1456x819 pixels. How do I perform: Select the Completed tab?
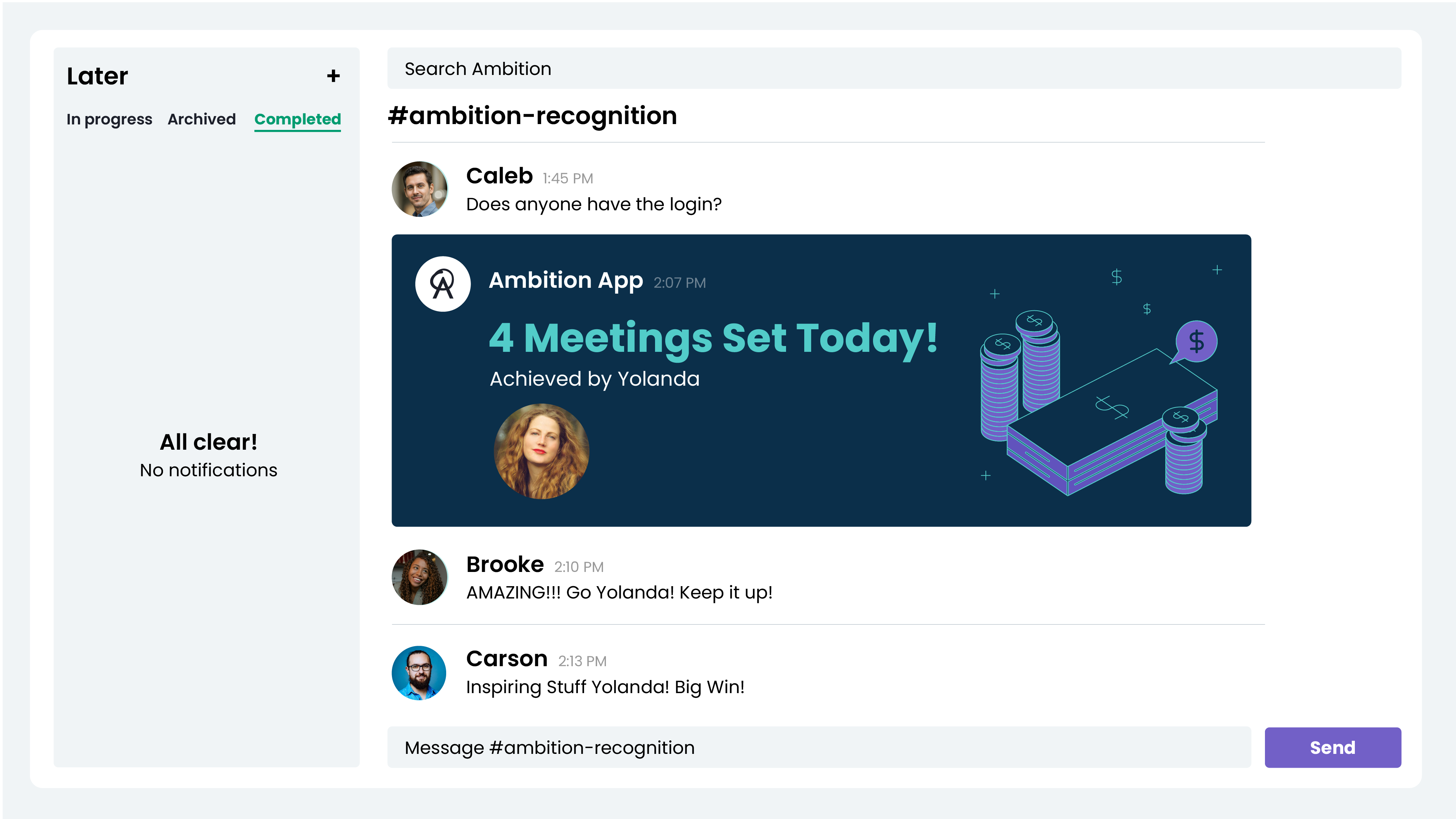click(x=297, y=119)
